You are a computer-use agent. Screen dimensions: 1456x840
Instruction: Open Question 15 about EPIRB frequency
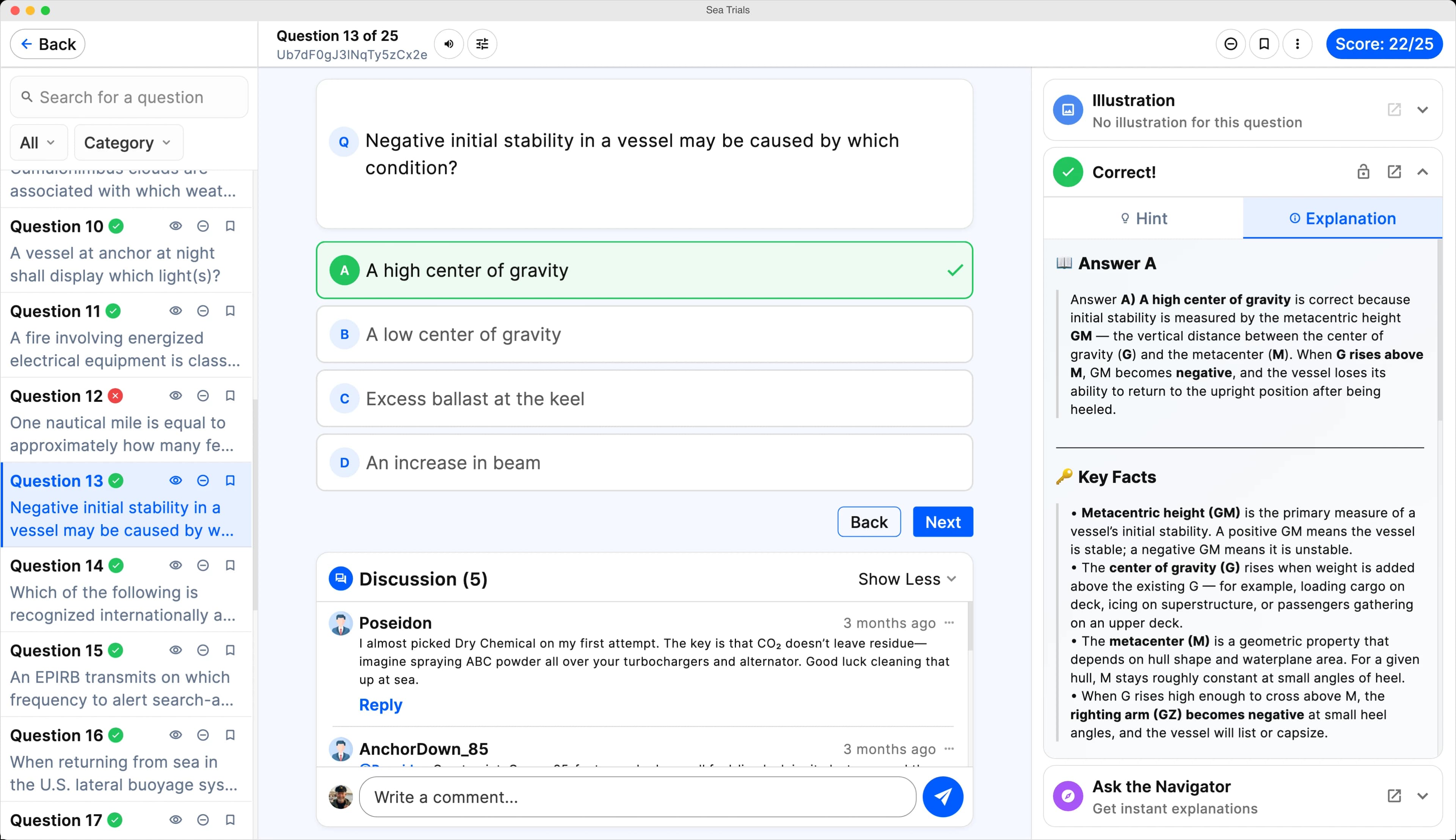click(x=126, y=674)
